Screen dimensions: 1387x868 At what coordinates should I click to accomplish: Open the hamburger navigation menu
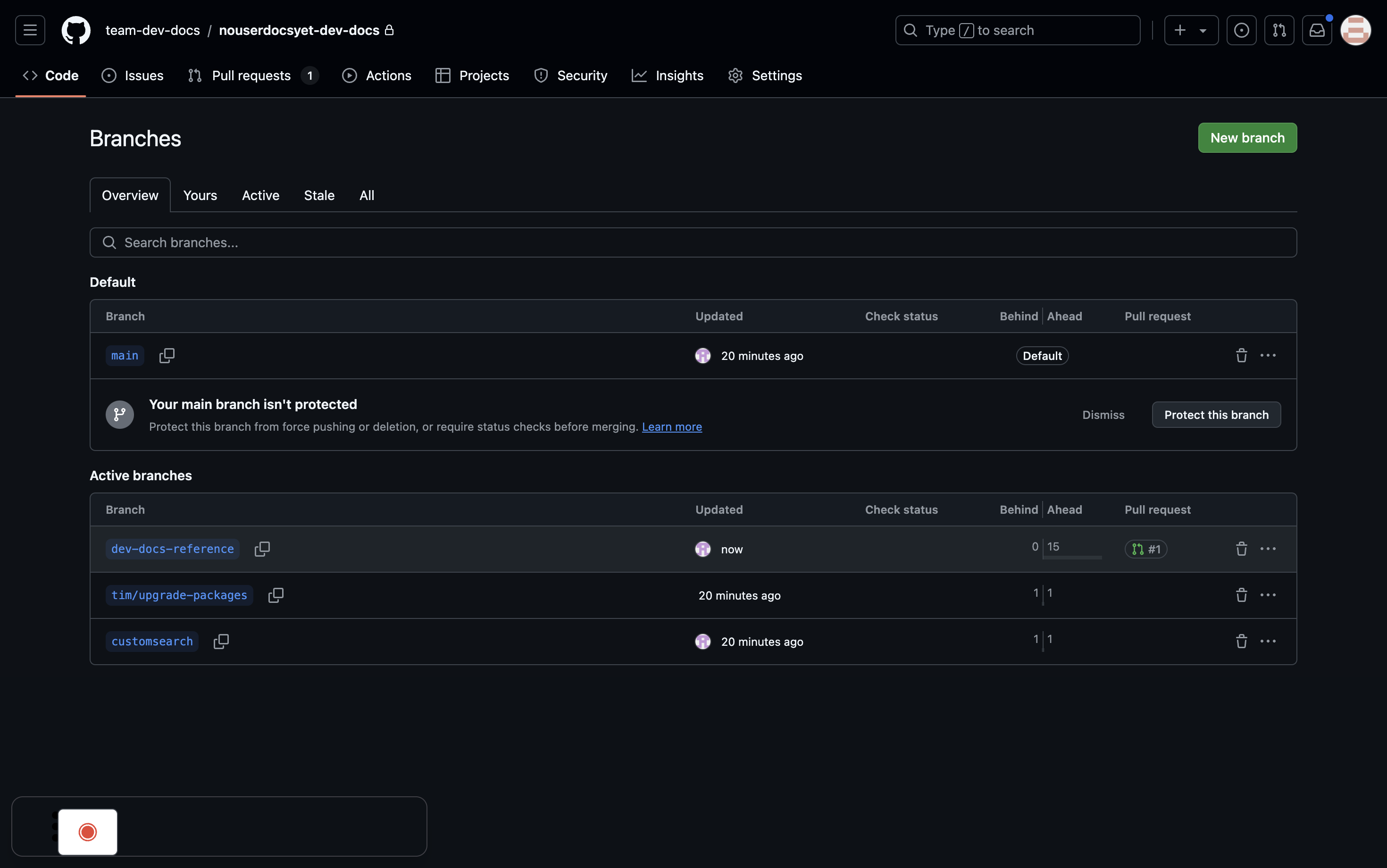pos(29,30)
